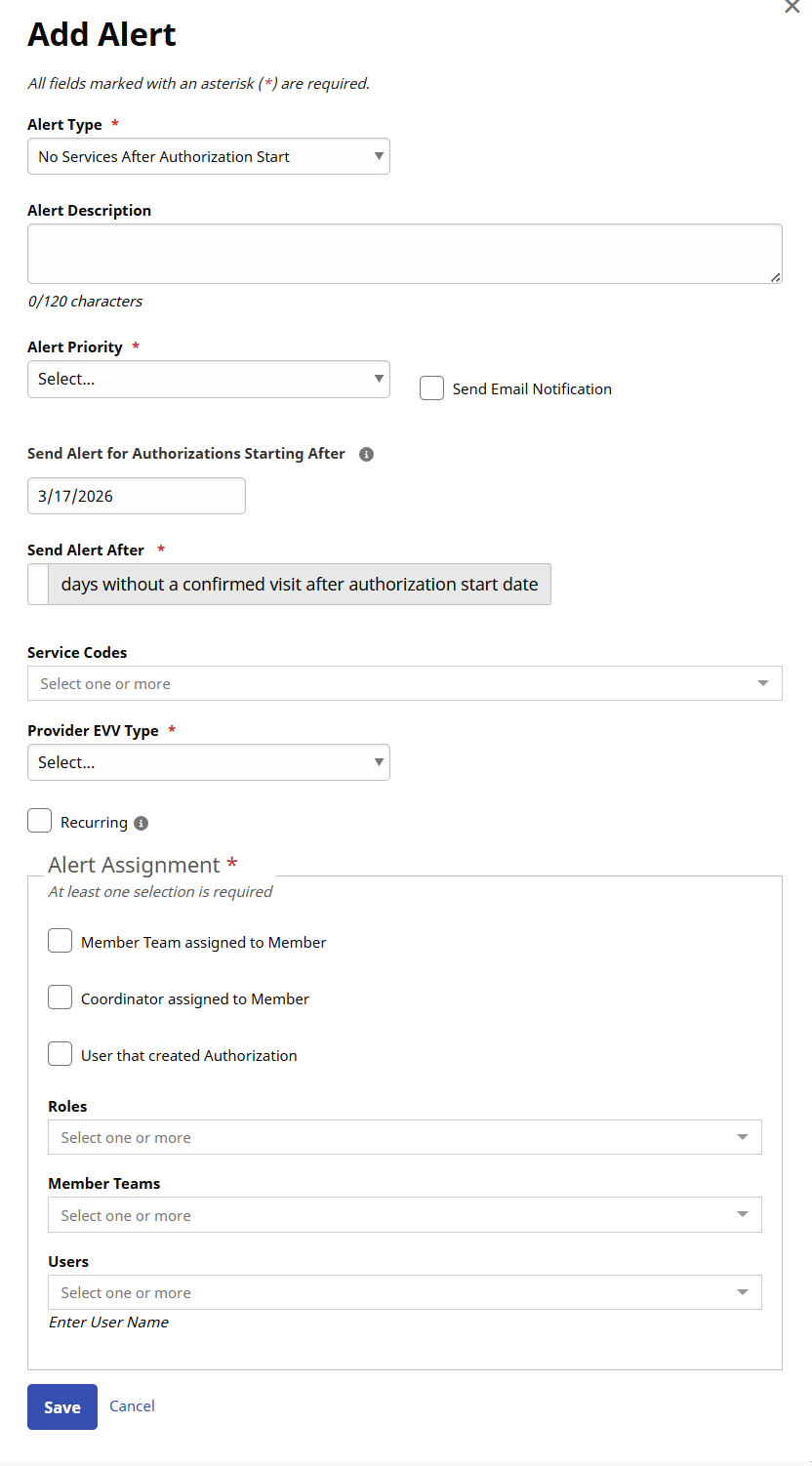Click the Recurring info icon
Viewport: 812px width, 1466px height.
click(x=141, y=823)
